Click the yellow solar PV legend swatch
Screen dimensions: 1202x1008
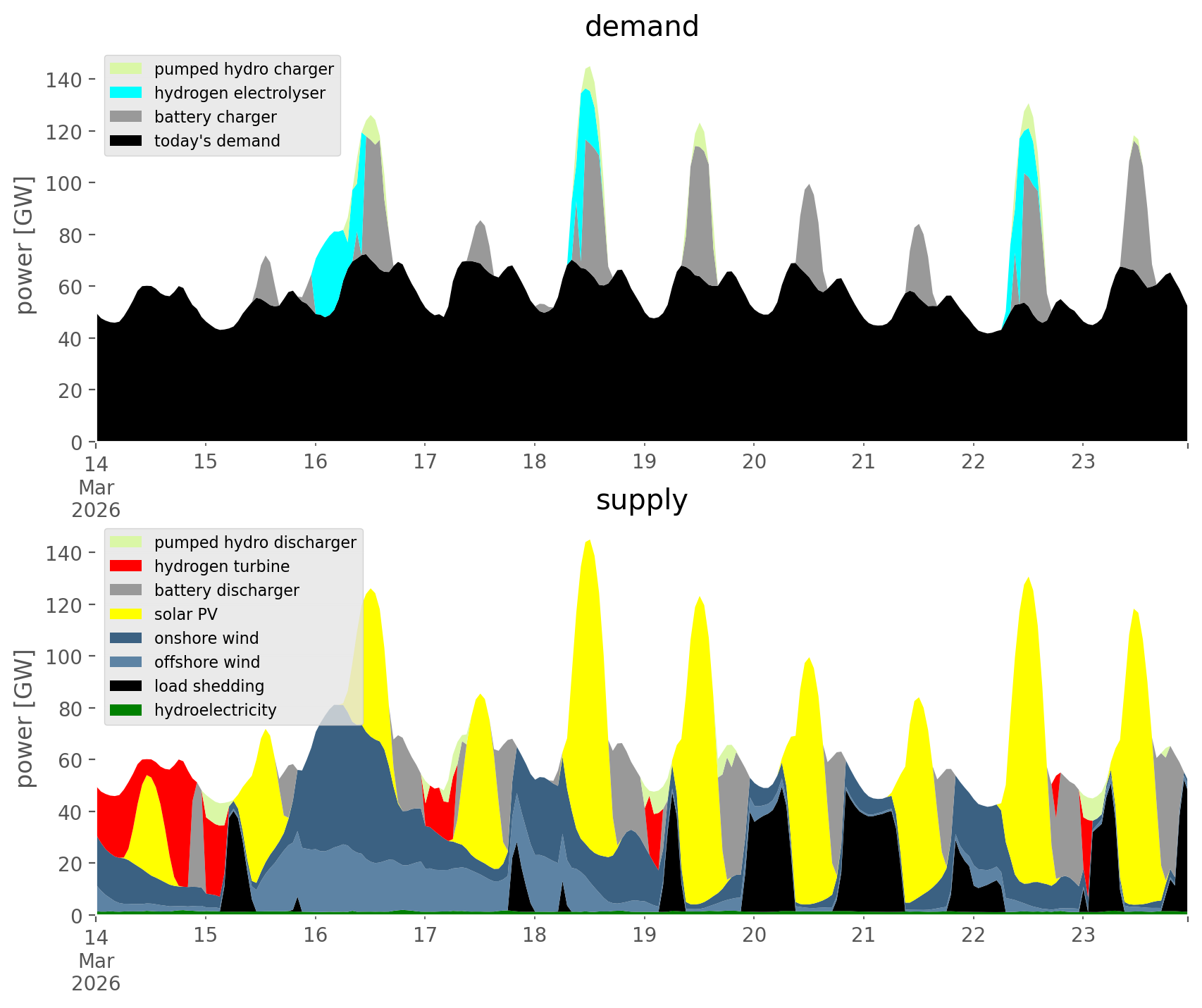point(126,614)
